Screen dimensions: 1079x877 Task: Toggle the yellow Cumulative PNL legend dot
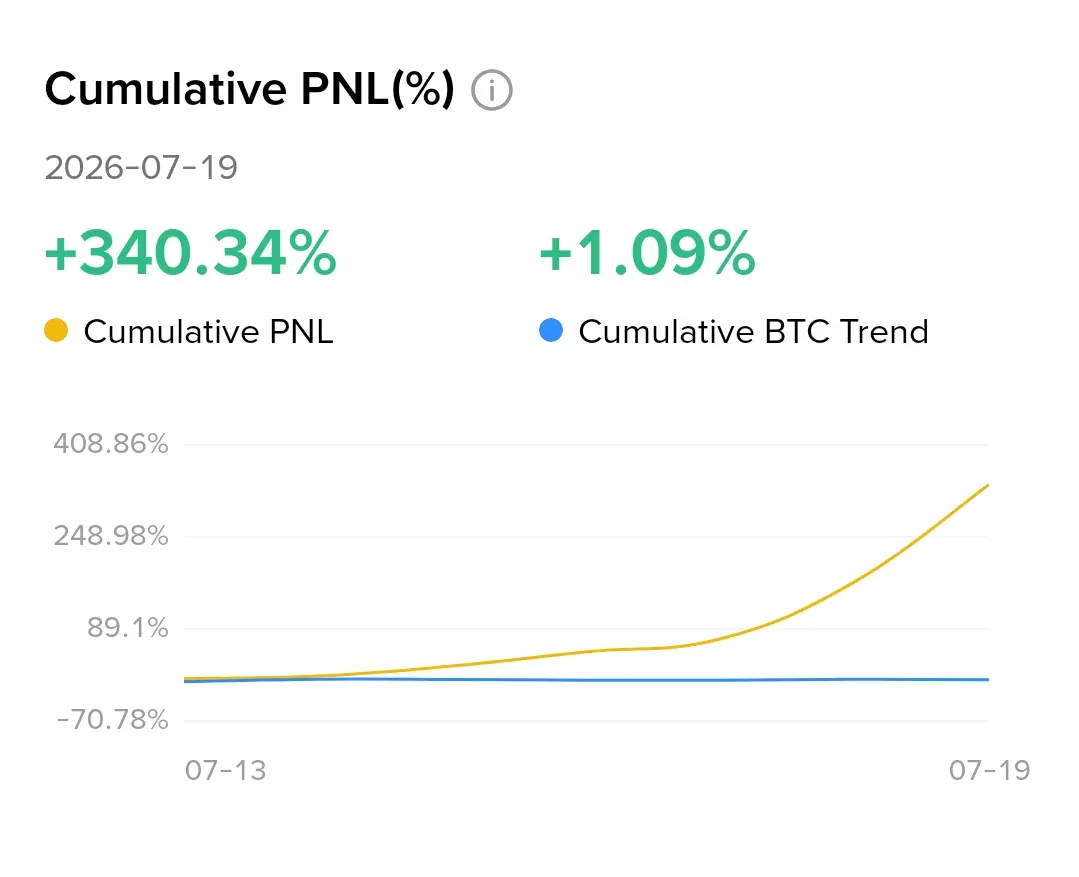tap(56, 330)
